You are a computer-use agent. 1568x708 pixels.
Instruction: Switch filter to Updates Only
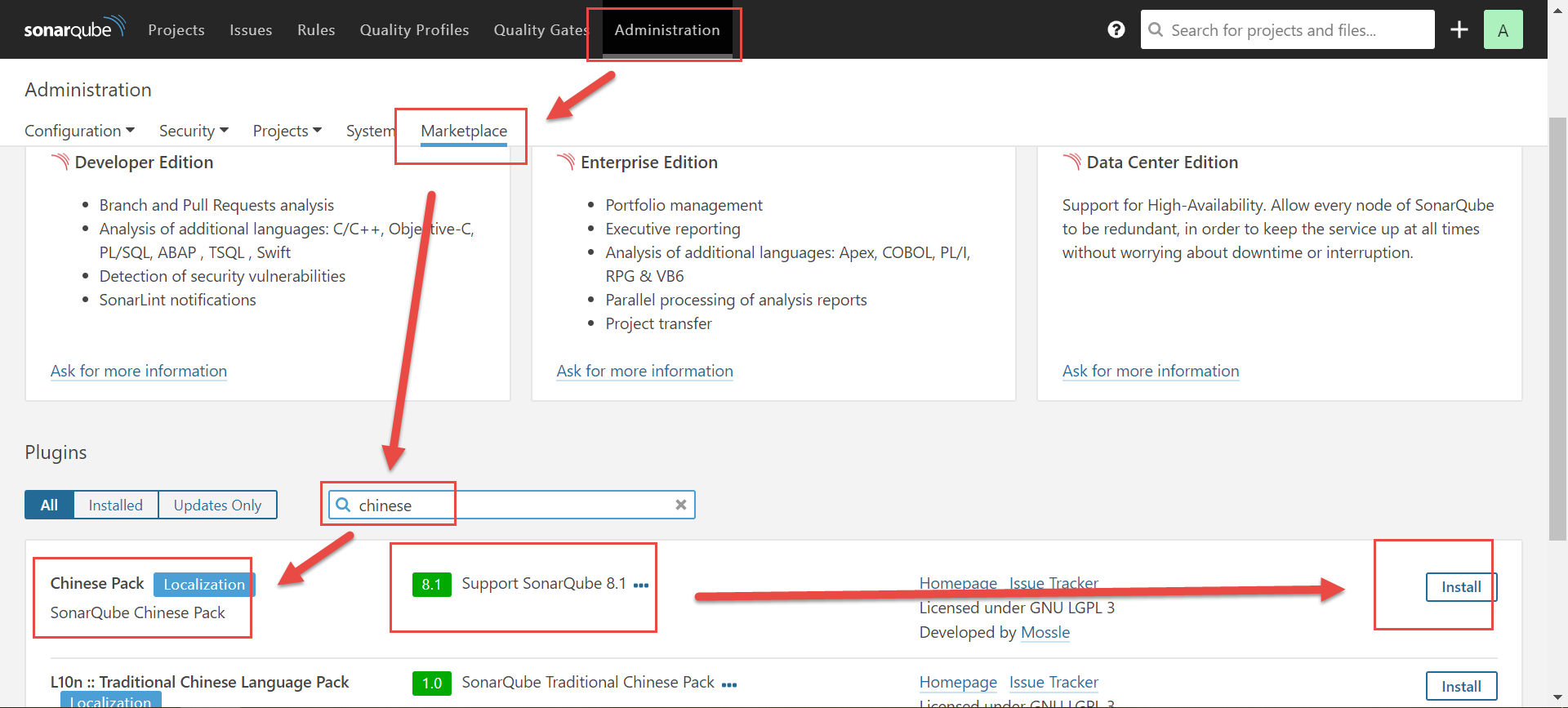pos(217,505)
